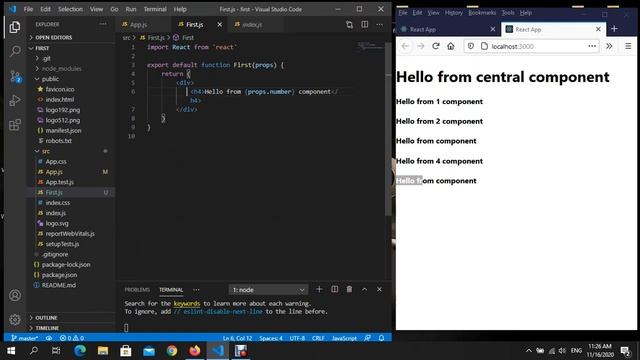Reload the page in Firefox
The height and width of the screenshot is (360, 640).
(x=436, y=46)
